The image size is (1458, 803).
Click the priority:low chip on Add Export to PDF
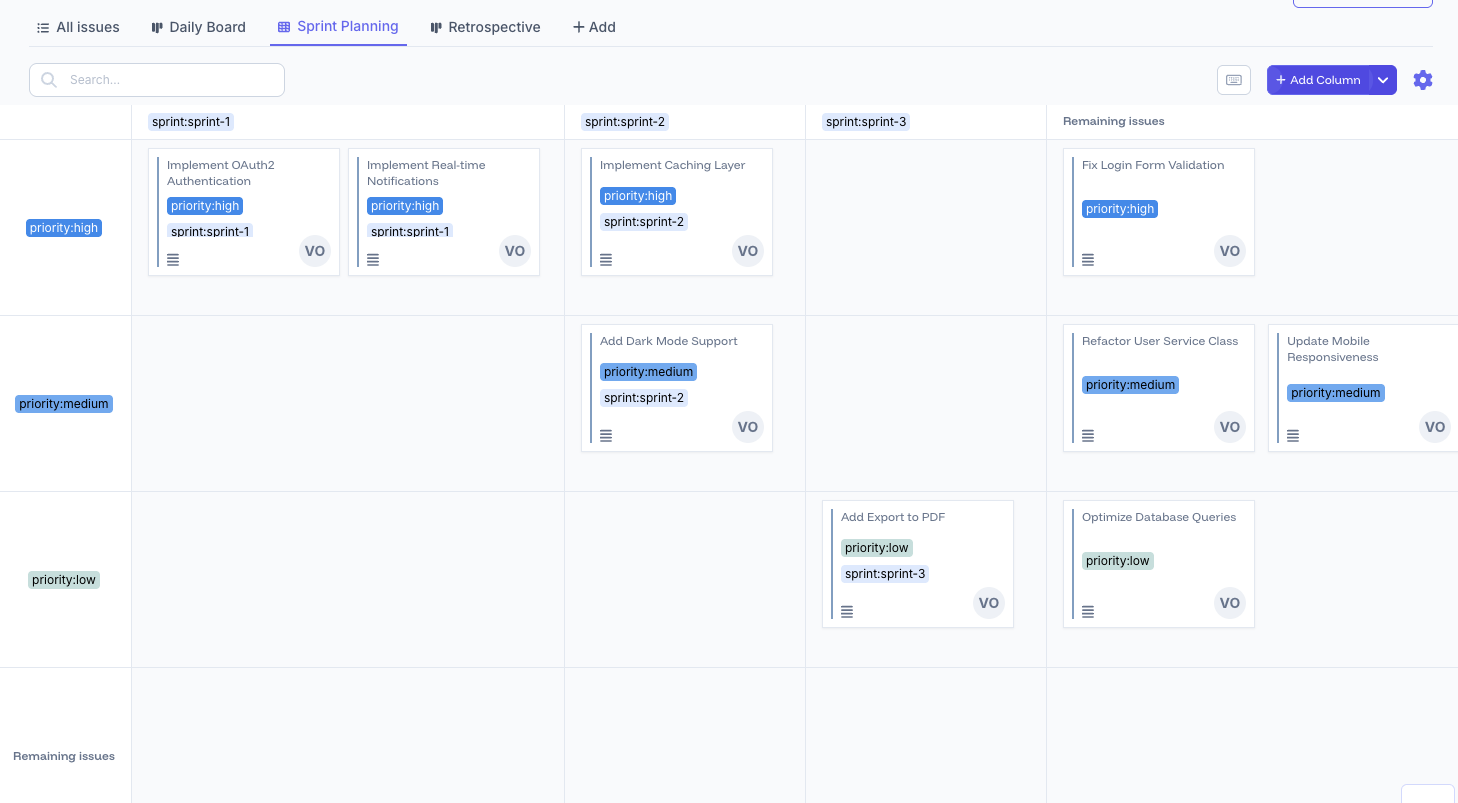click(x=876, y=547)
